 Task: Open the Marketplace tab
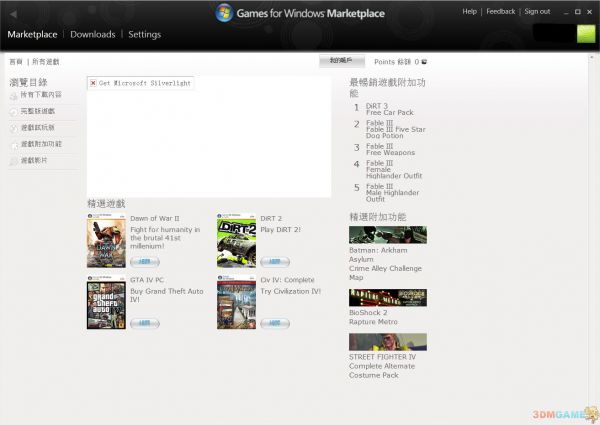[32, 34]
